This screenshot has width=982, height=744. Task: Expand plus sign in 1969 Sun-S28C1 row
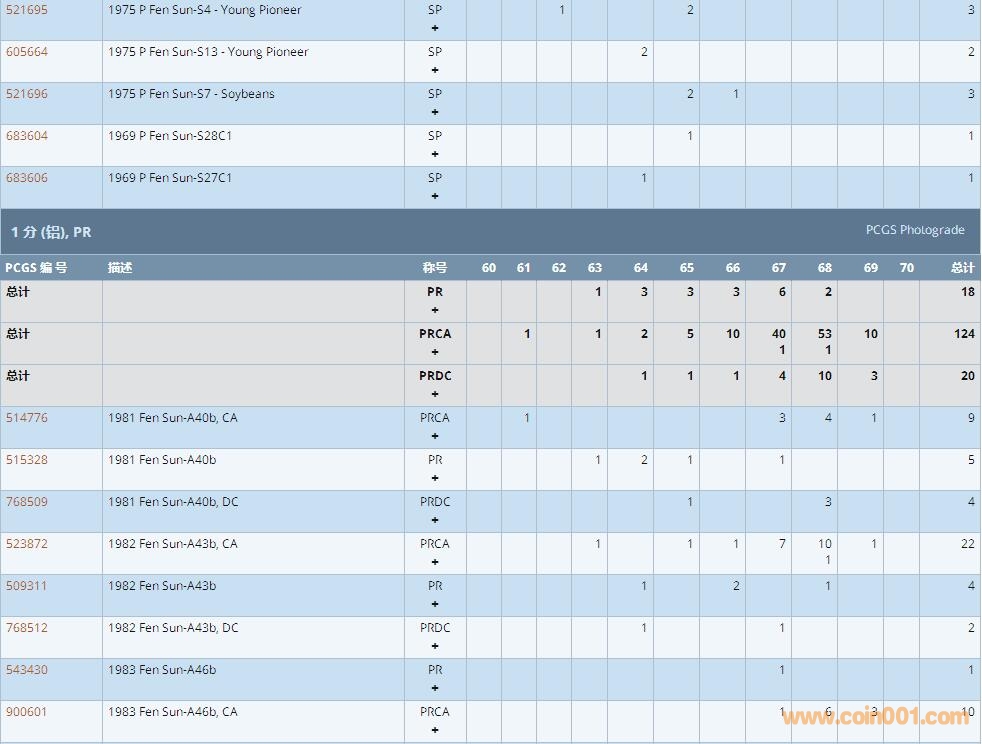(435, 154)
